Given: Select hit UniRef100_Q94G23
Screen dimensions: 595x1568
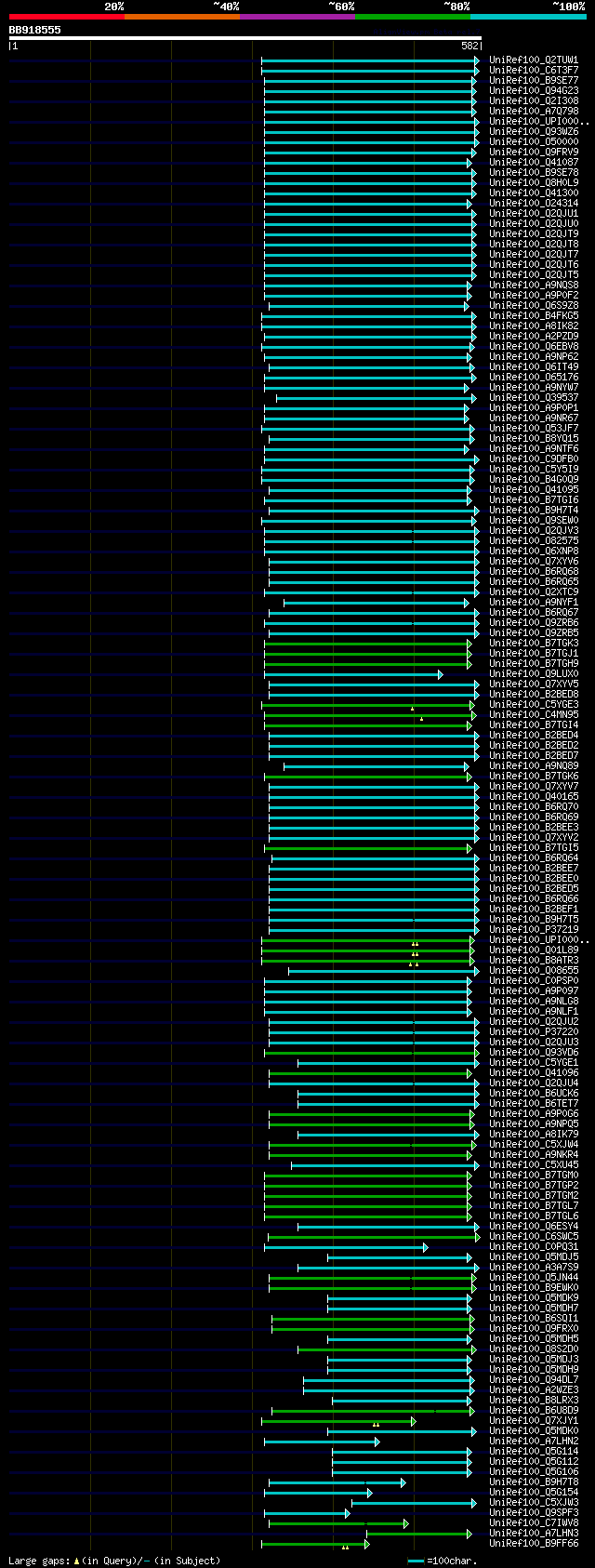Looking at the screenshot, I should (534, 90).
